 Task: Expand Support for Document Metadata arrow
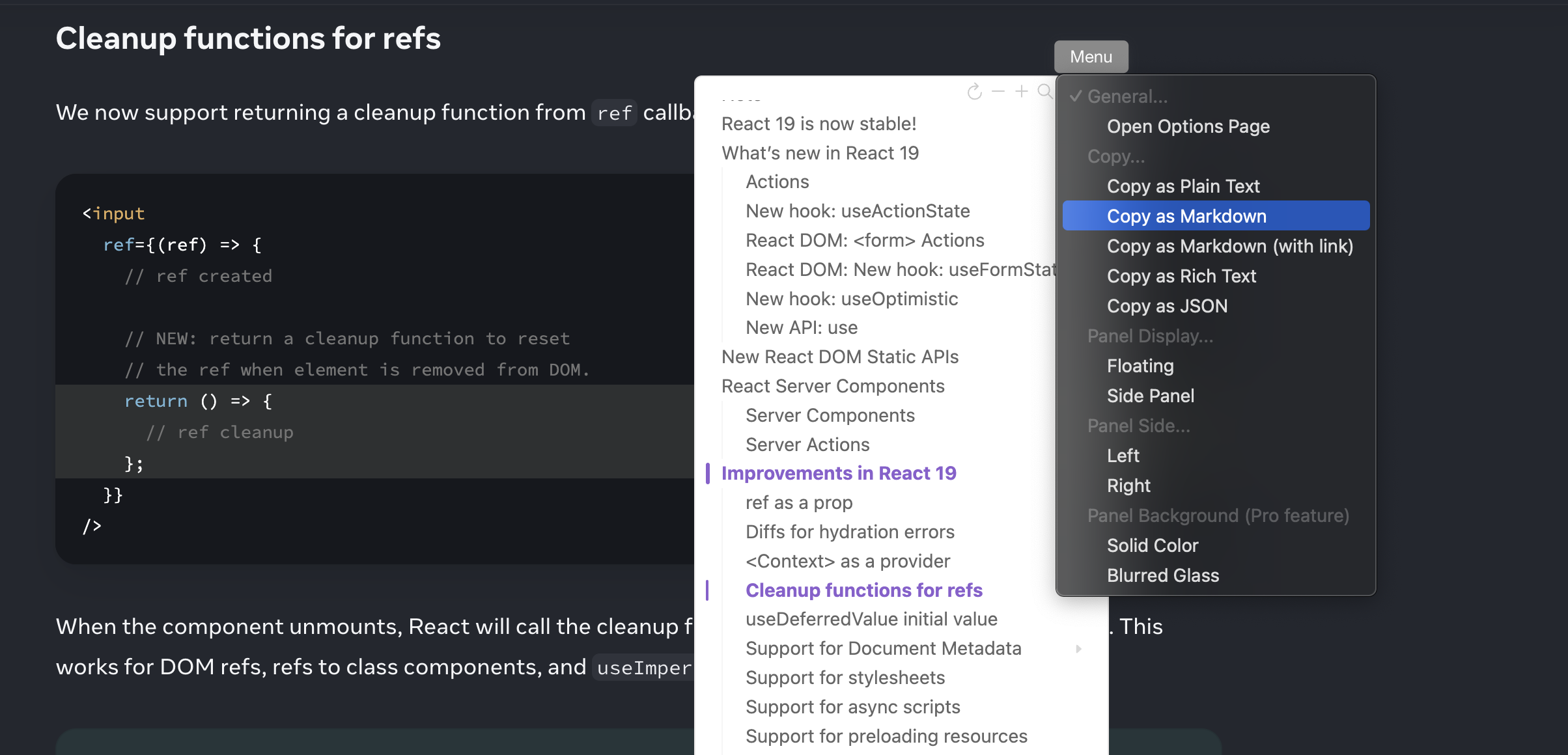pyautogui.click(x=1079, y=649)
